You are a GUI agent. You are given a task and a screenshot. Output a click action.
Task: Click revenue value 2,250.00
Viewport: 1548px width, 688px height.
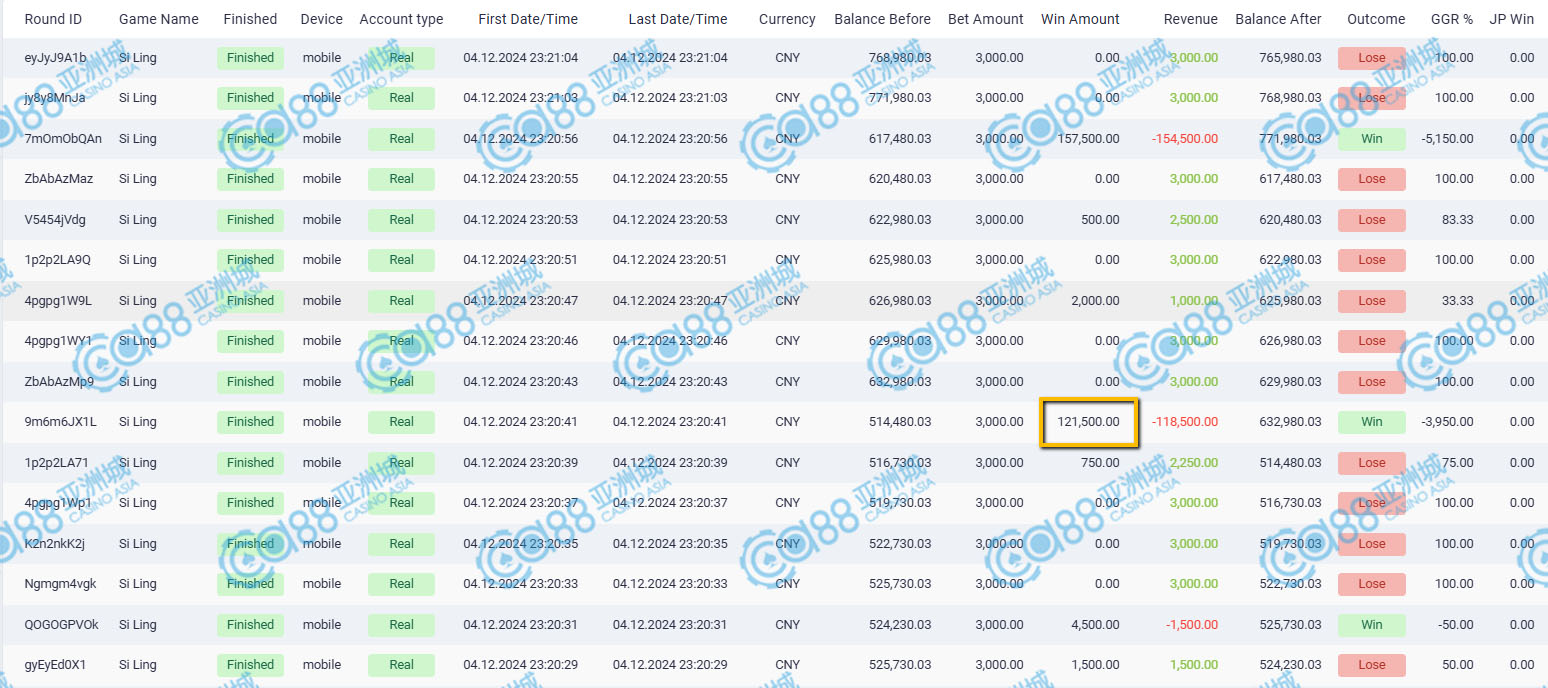pyautogui.click(x=1194, y=463)
